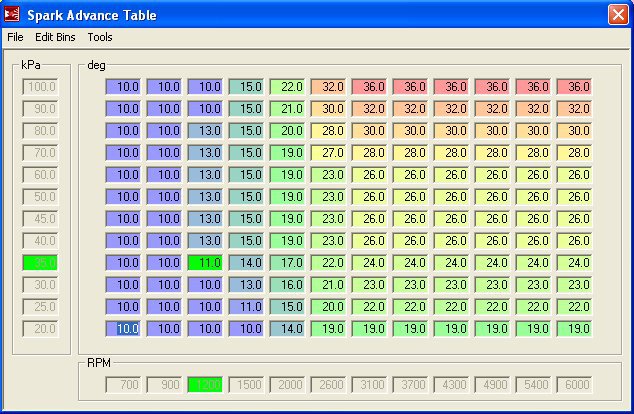Image resolution: width=634 pixels, height=414 pixels.
Task: Click the cell with value 27.0
Action: pos(330,152)
